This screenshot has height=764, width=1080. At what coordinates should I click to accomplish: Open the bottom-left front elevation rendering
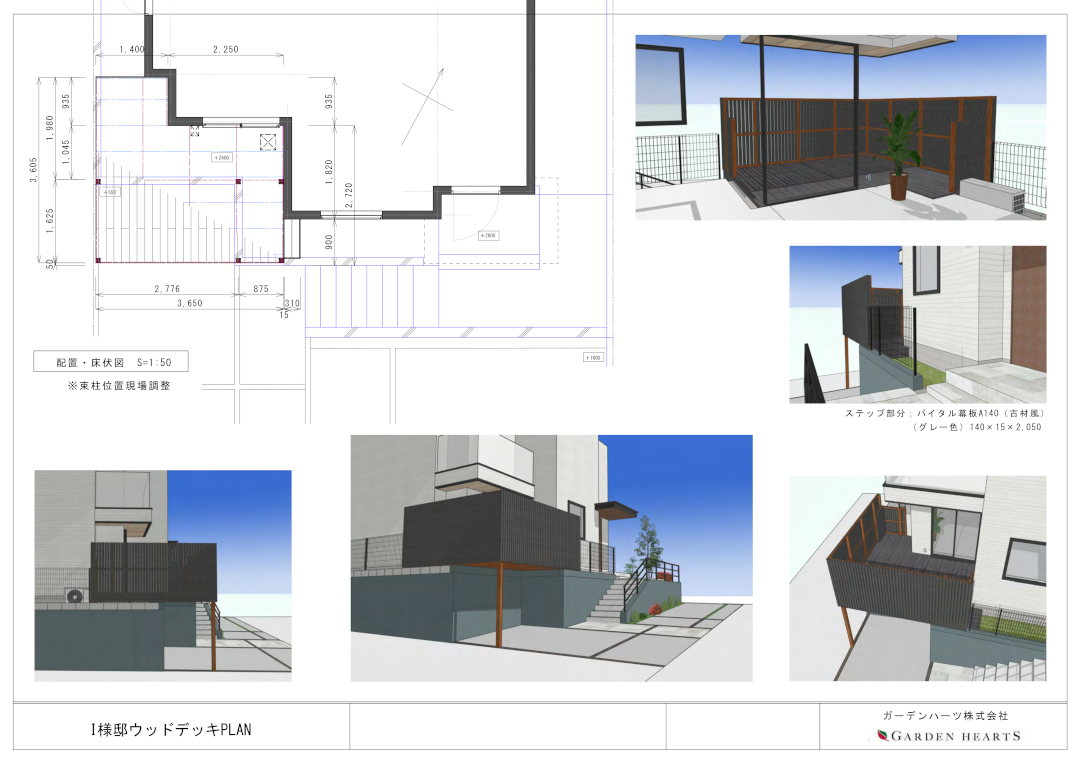[163, 576]
